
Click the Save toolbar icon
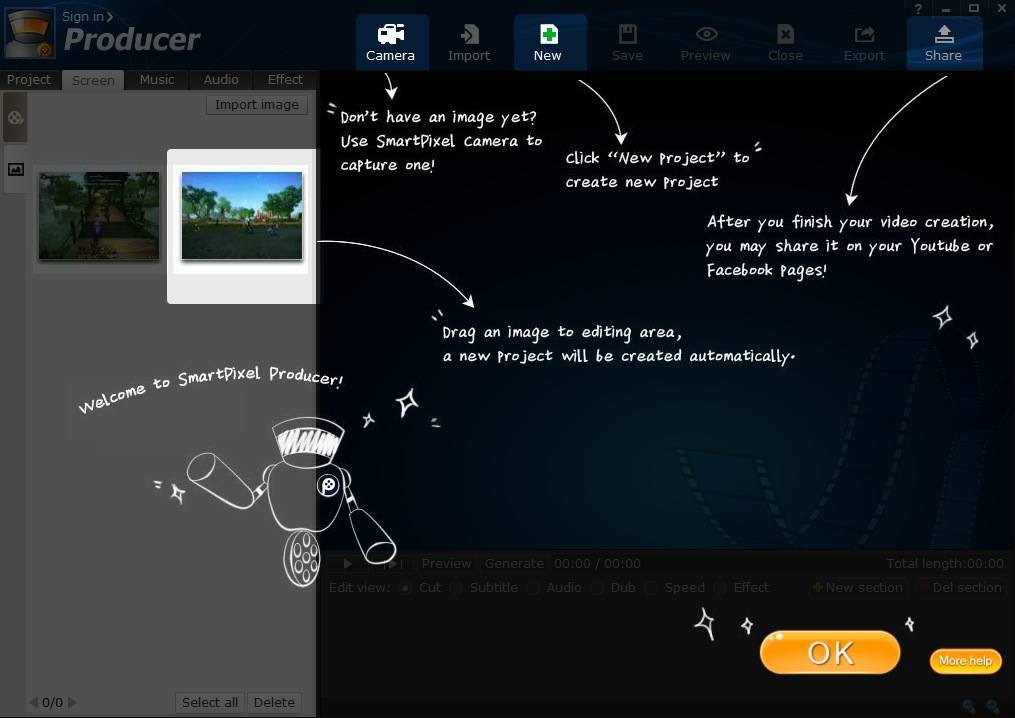coord(627,41)
